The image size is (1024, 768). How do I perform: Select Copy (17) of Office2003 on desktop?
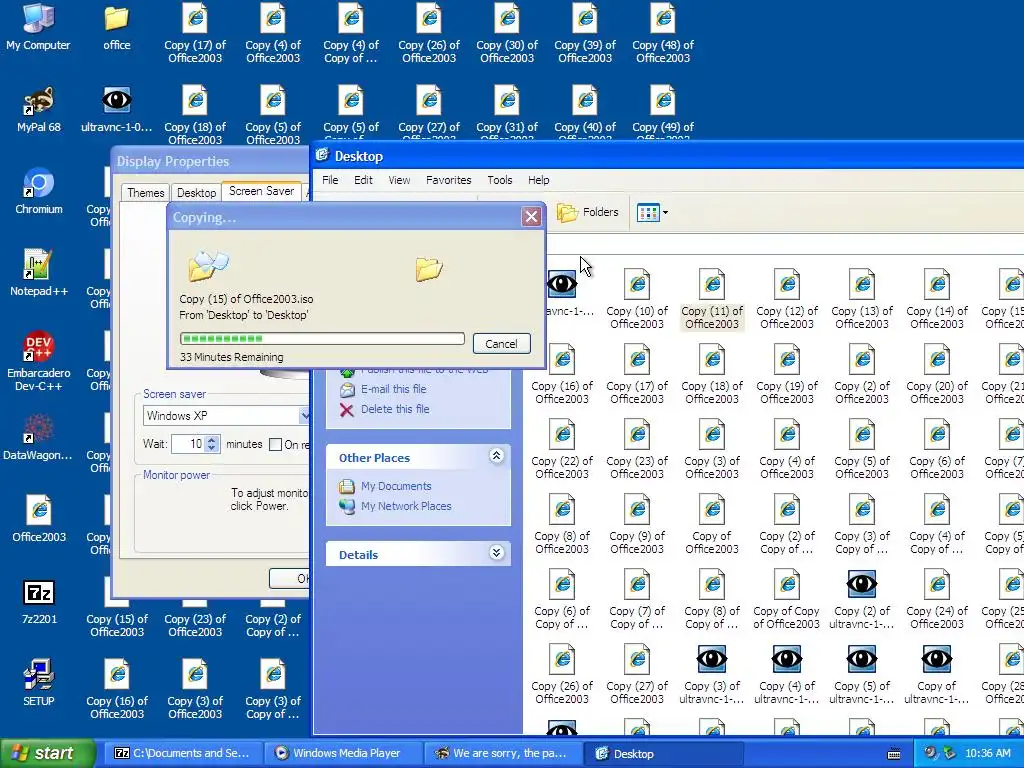coord(195,33)
